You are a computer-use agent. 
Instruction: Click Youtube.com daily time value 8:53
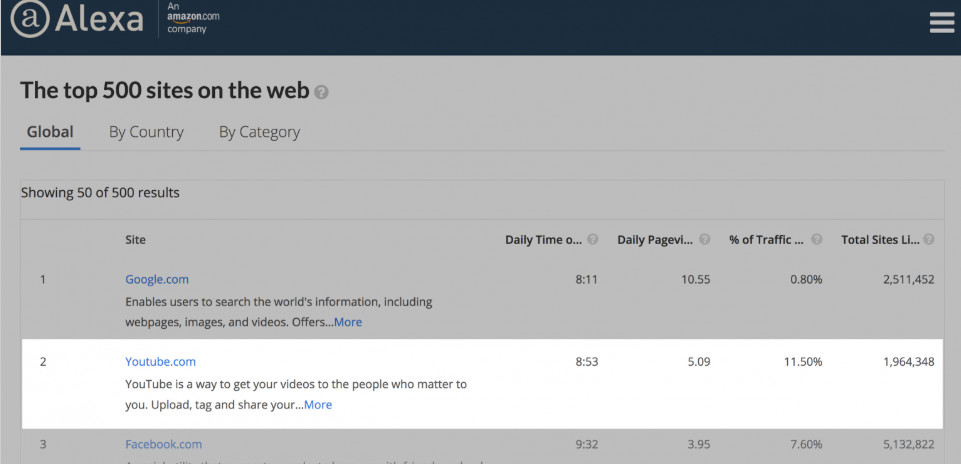[x=587, y=362]
